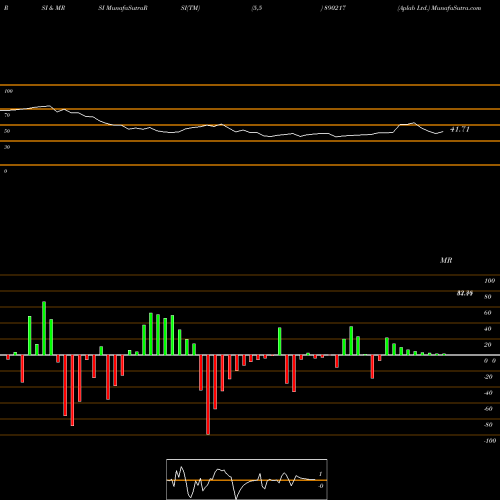Click the 50 label on RSI axis
The width and height of the screenshot is (500, 500).
coord(7,131)
